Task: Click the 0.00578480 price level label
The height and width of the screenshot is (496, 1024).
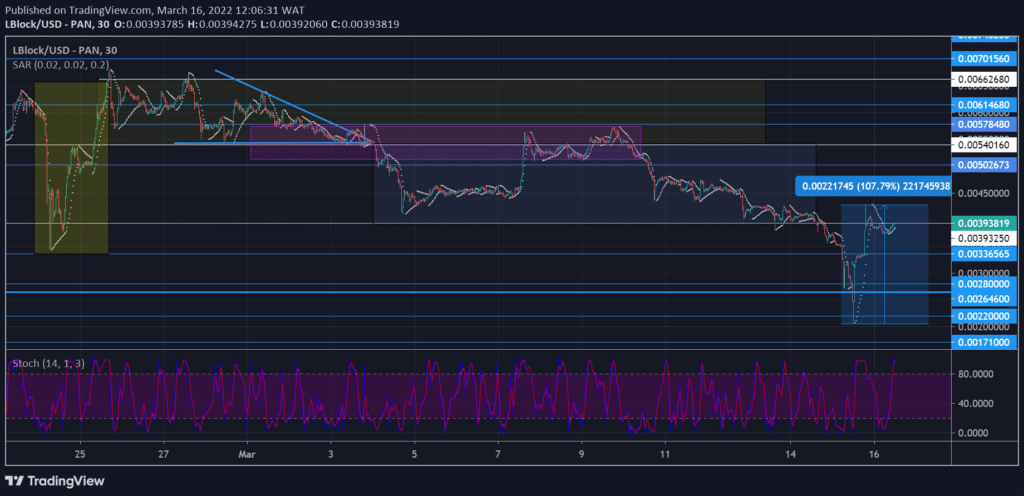Action: pyautogui.click(x=983, y=123)
